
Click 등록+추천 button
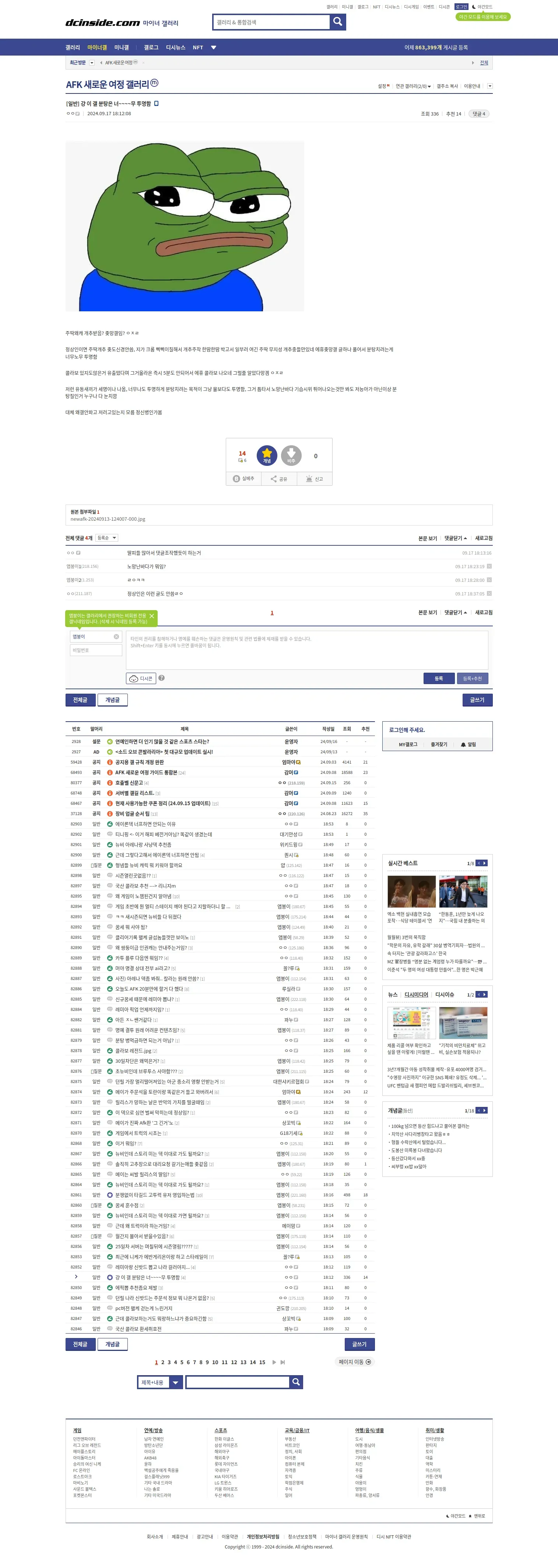(472, 678)
